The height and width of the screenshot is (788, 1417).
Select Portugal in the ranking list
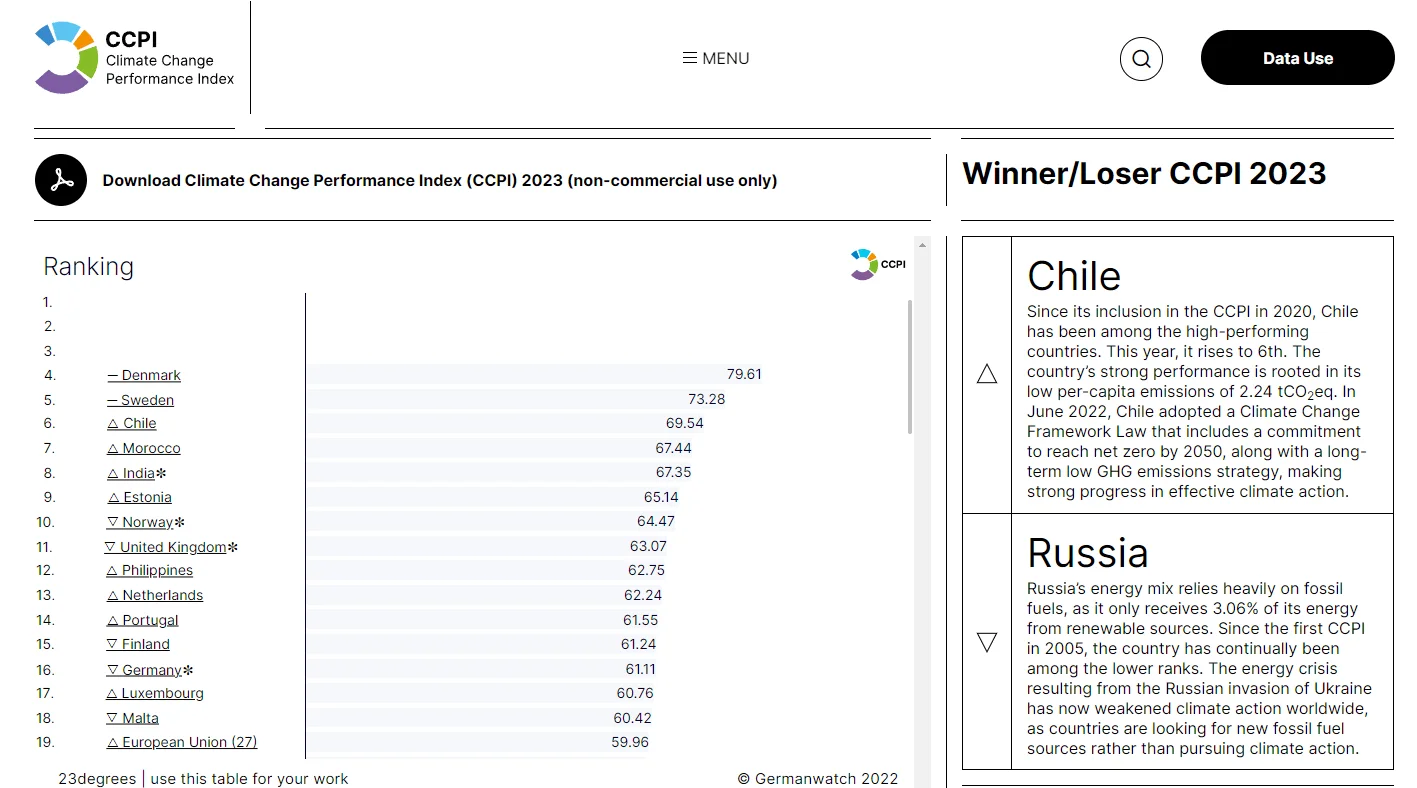point(143,621)
